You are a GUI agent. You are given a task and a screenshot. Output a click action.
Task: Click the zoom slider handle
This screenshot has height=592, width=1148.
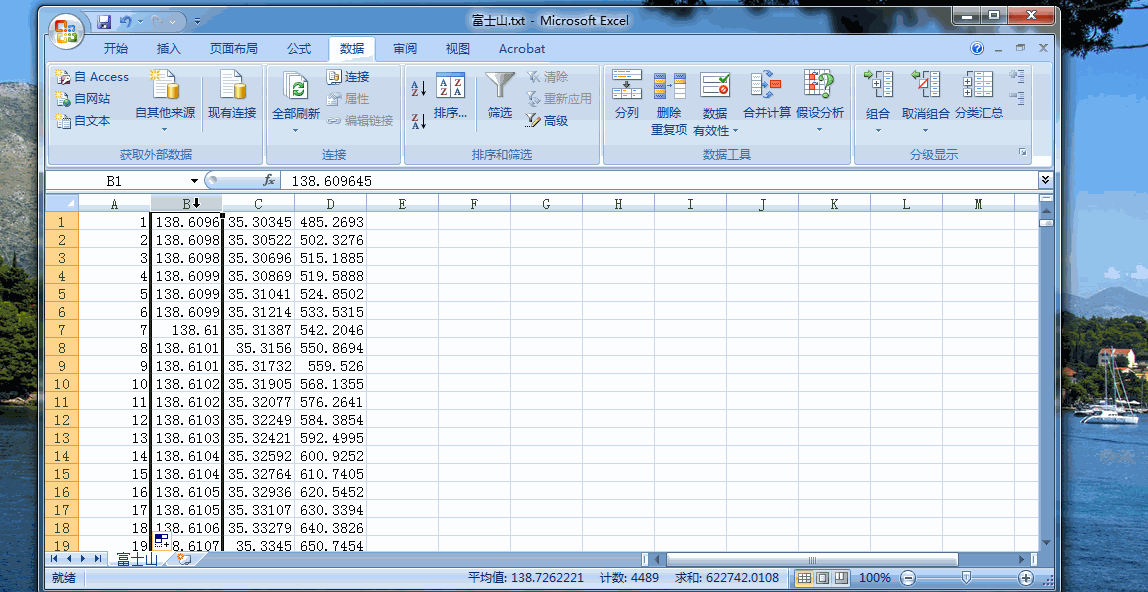(x=966, y=578)
